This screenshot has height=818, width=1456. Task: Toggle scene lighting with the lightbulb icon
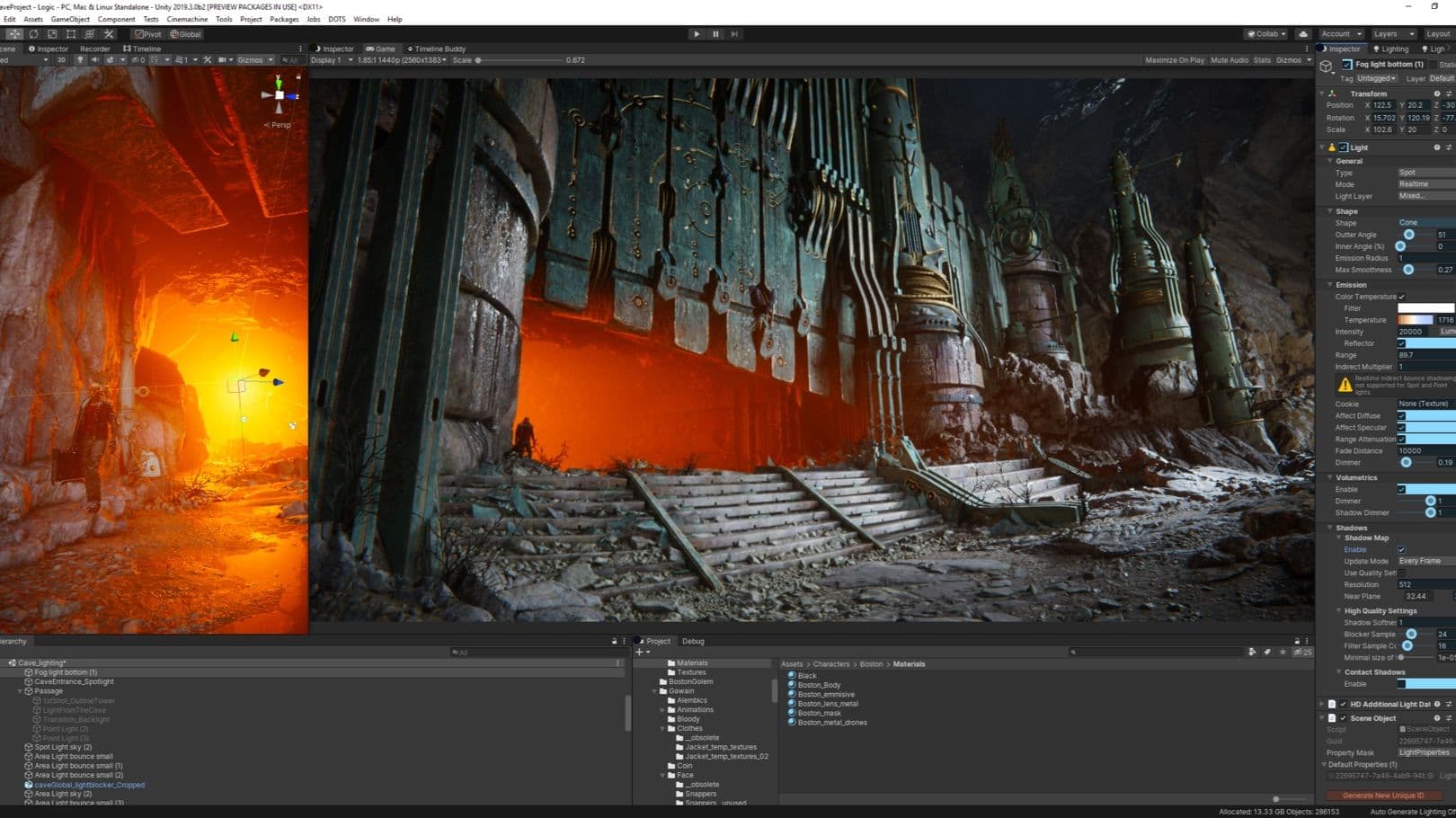point(80,60)
